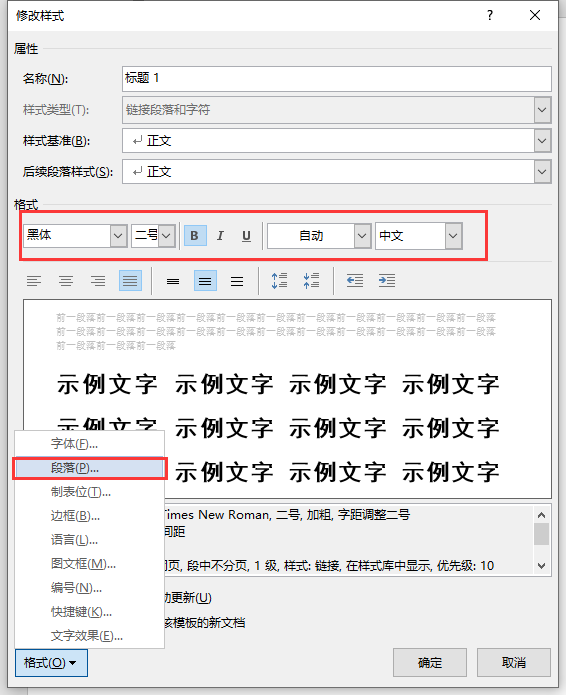Increase paragraph indent
This screenshot has height=695, width=566.
click(386, 281)
